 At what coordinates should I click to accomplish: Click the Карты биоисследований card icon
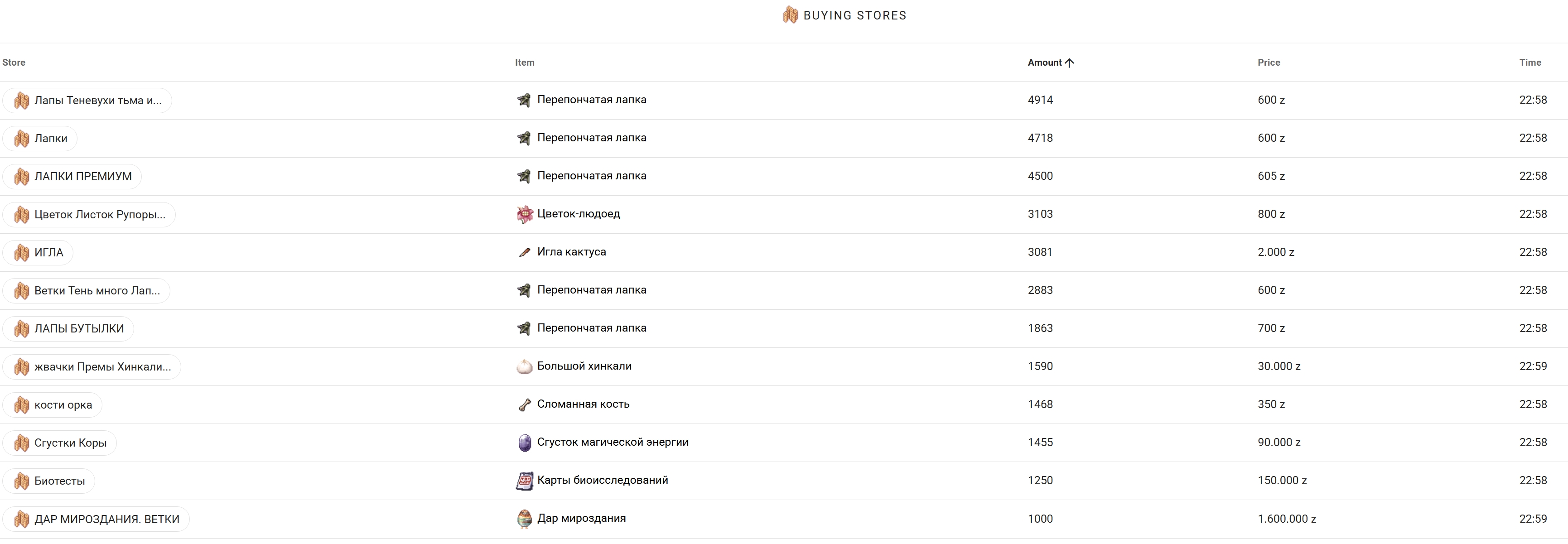524,481
